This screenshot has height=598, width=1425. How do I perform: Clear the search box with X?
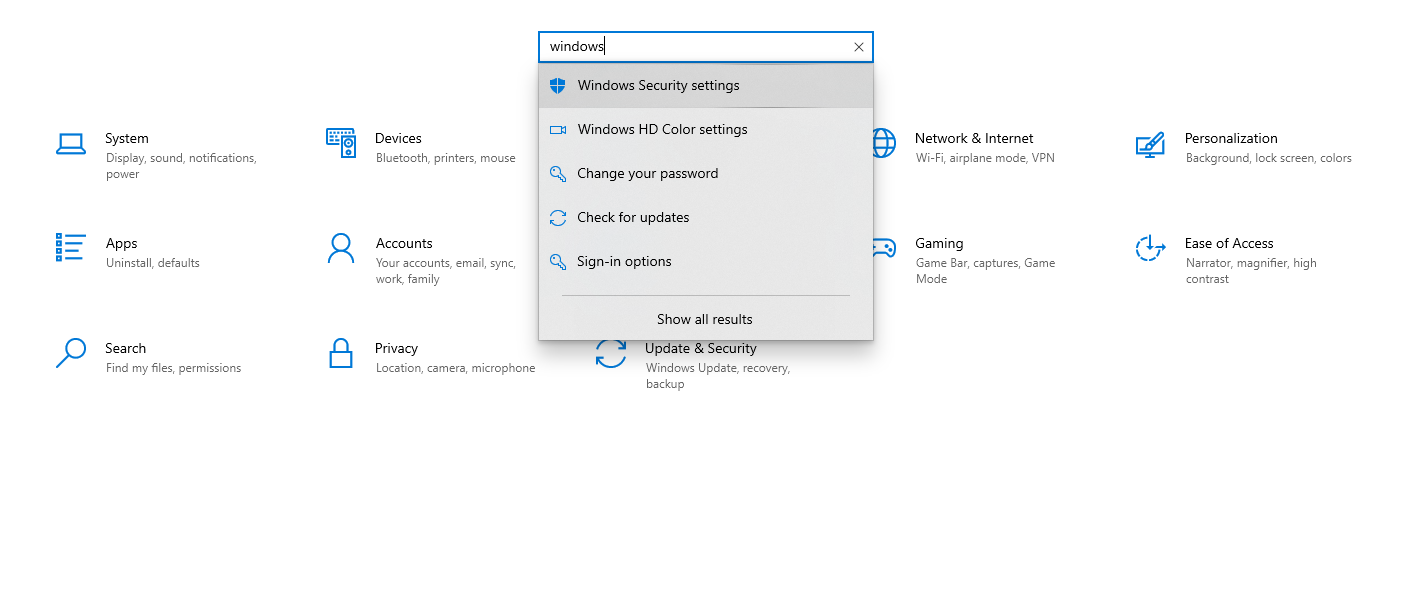tap(859, 47)
